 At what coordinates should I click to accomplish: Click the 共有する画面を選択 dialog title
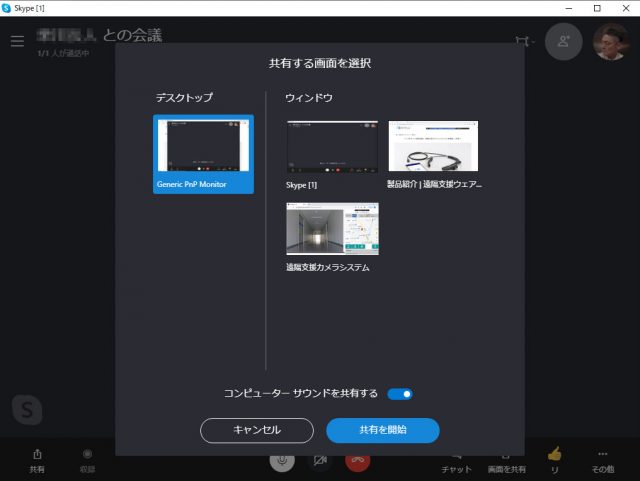pos(320,63)
